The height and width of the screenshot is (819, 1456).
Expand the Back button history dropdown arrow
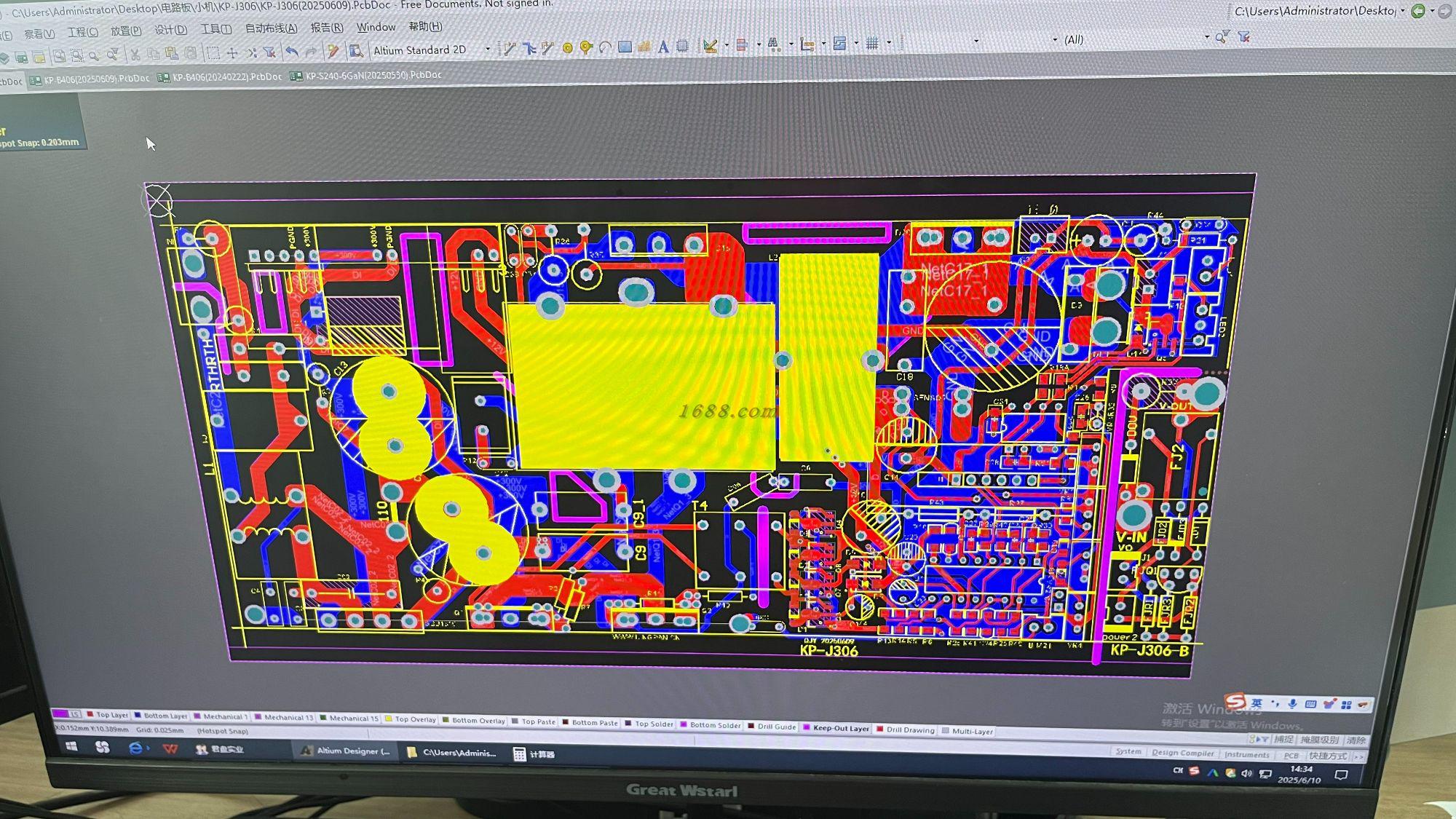coord(1432,11)
